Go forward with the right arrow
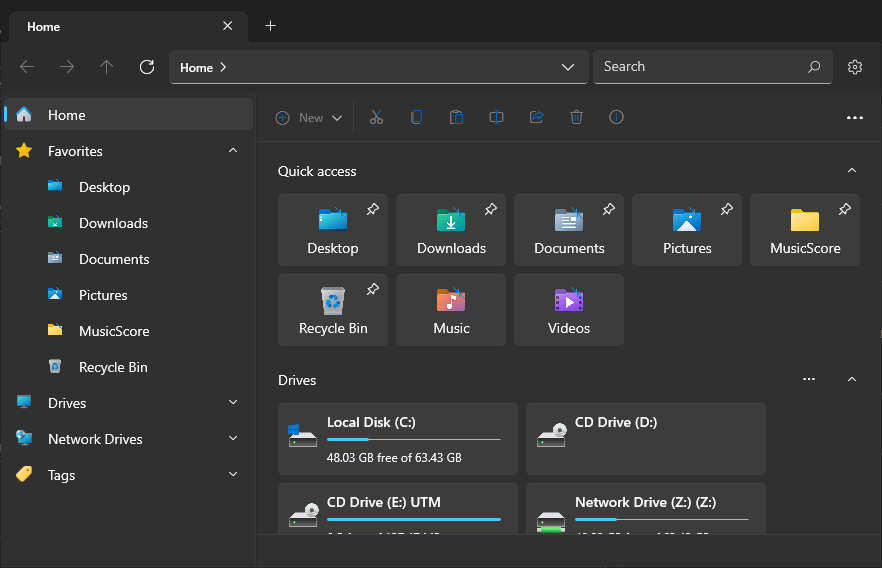Image resolution: width=882 pixels, height=568 pixels. pos(67,67)
